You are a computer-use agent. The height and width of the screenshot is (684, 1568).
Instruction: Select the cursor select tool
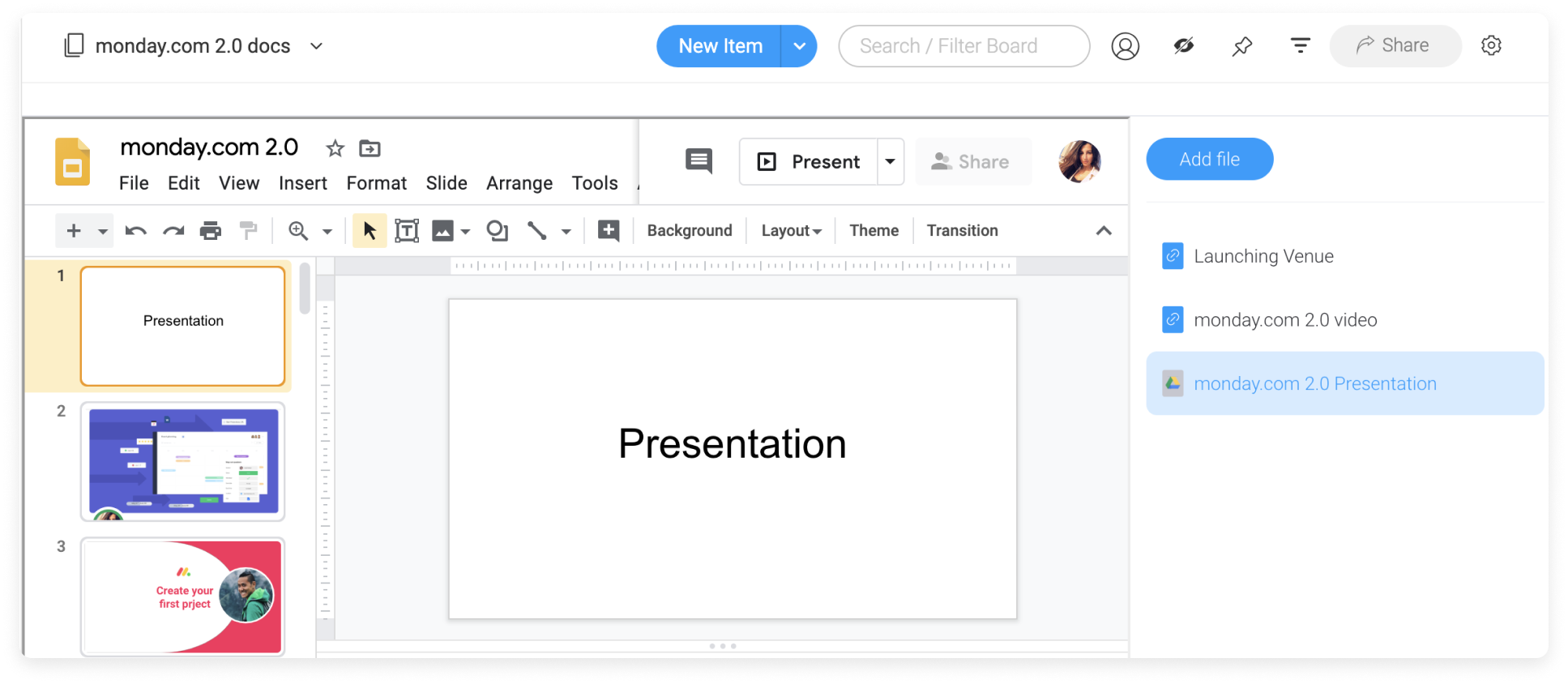[370, 231]
